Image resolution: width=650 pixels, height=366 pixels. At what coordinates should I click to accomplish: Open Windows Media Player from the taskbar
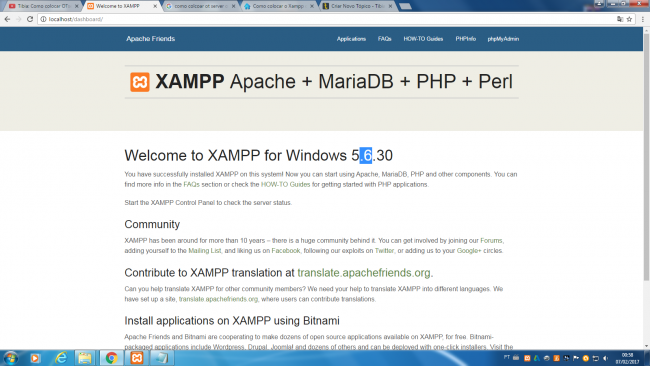tap(35, 358)
